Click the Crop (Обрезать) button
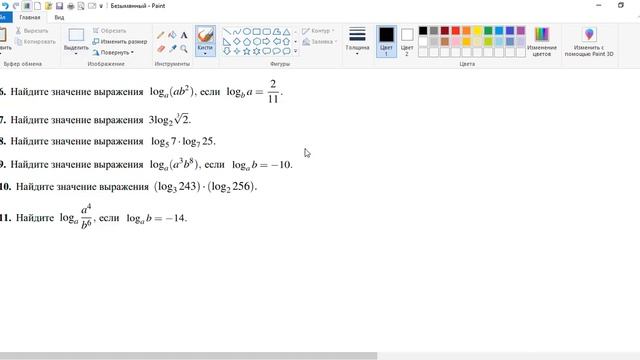The width and height of the screenshot is (640, 360). 109,31
